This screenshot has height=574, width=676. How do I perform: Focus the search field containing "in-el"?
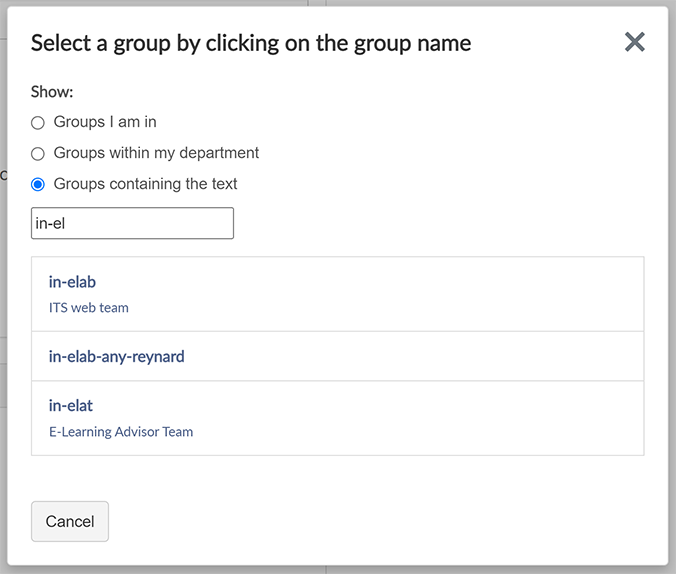coord(132,223)
